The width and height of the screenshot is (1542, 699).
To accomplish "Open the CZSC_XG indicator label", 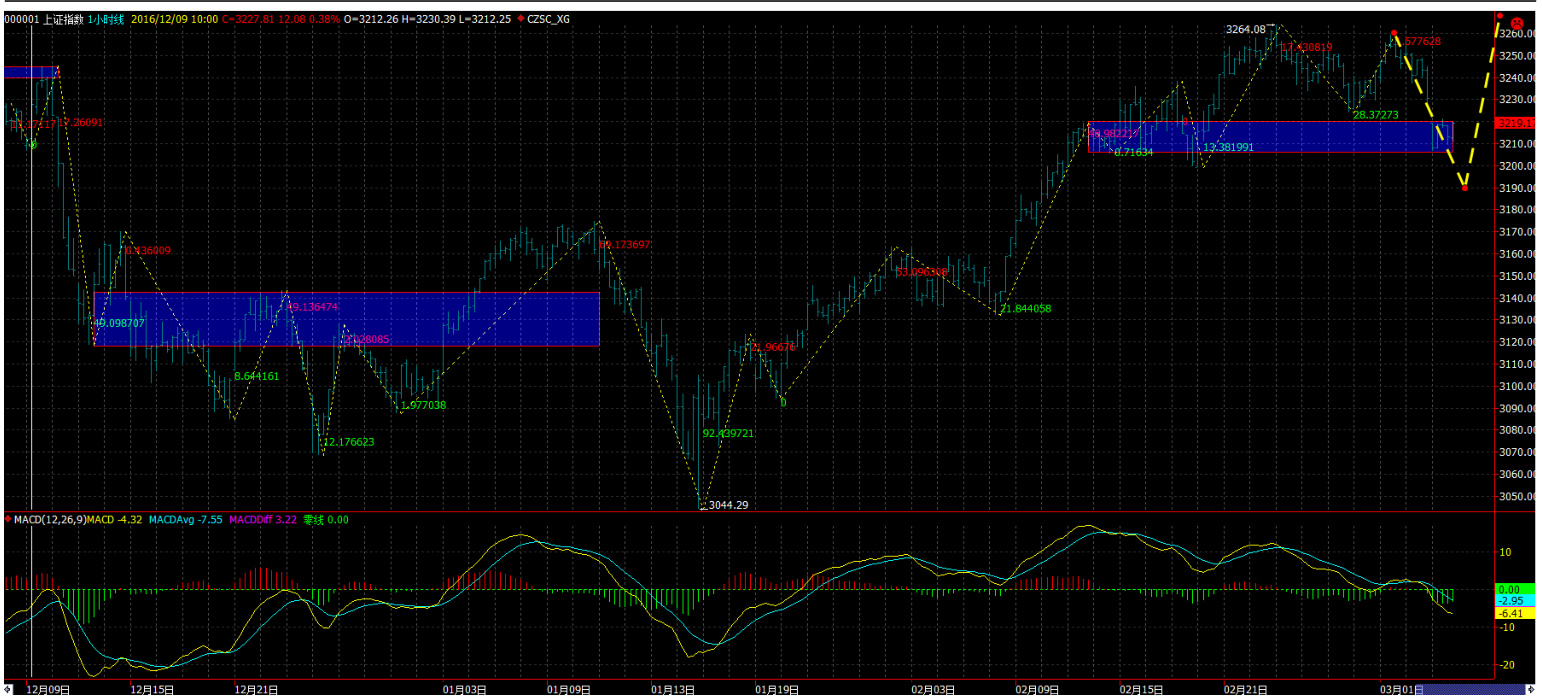I will point(550,19).
